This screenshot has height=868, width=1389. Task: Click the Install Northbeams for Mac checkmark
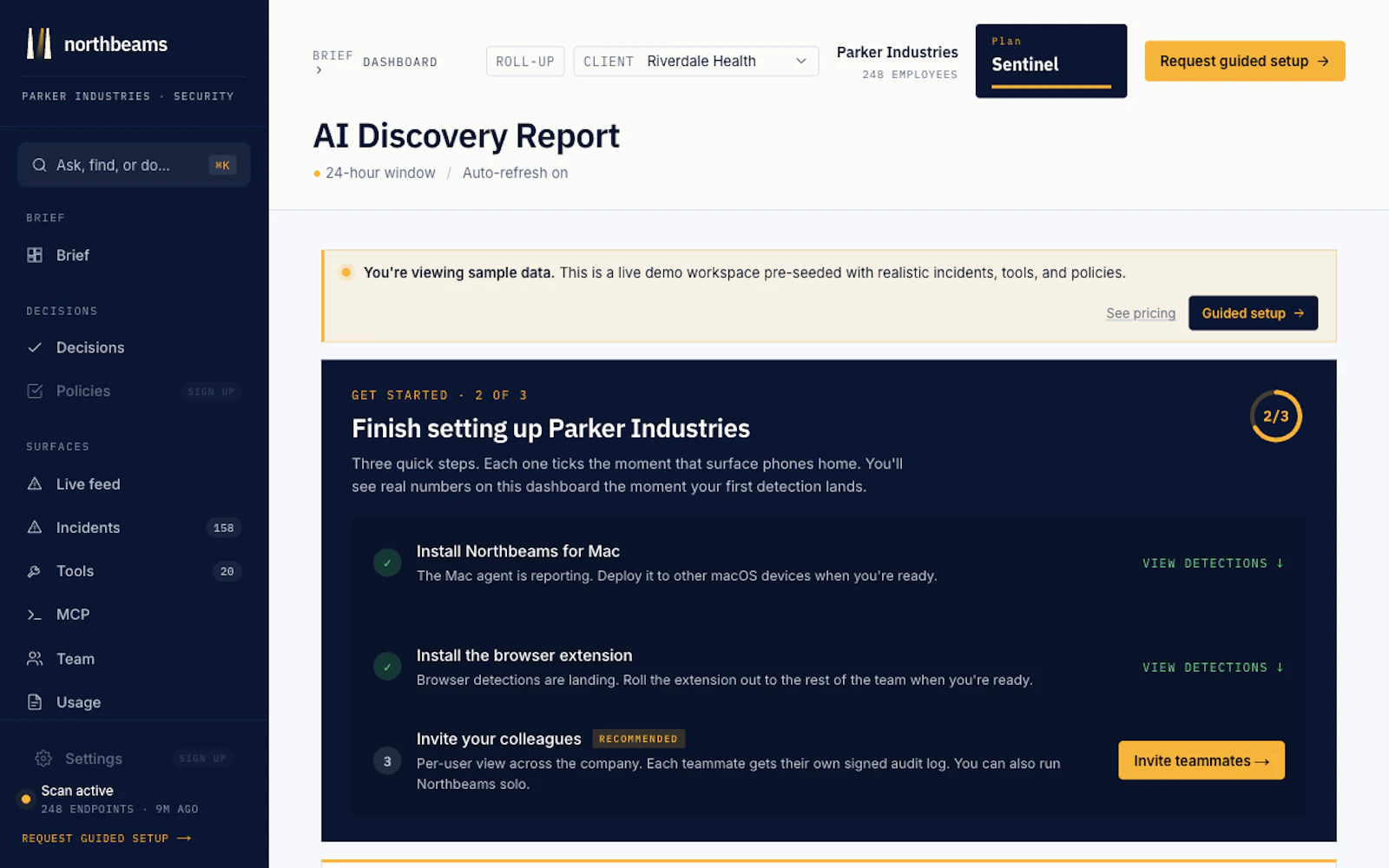click(387, 563)
